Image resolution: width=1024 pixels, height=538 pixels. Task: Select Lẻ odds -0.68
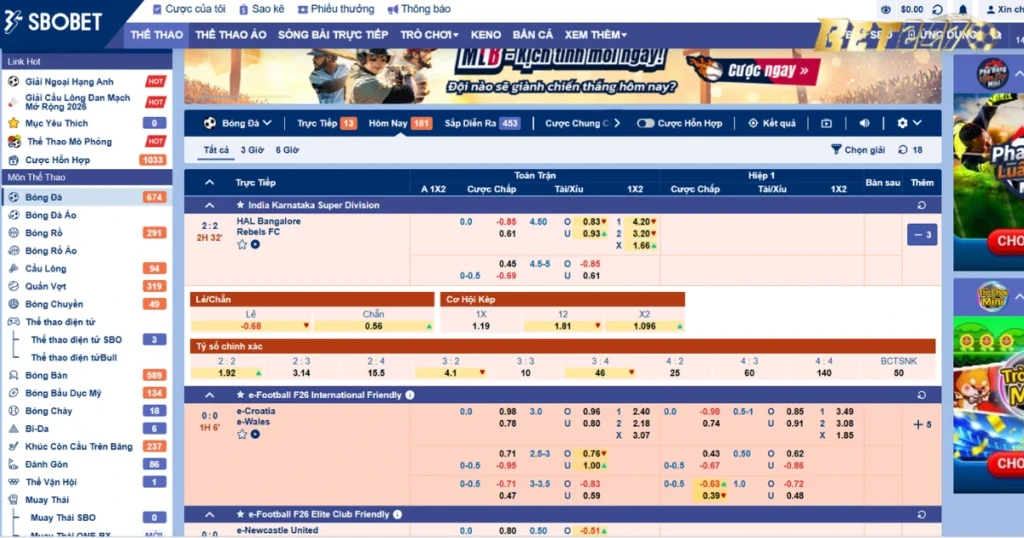tap(251, 326)
